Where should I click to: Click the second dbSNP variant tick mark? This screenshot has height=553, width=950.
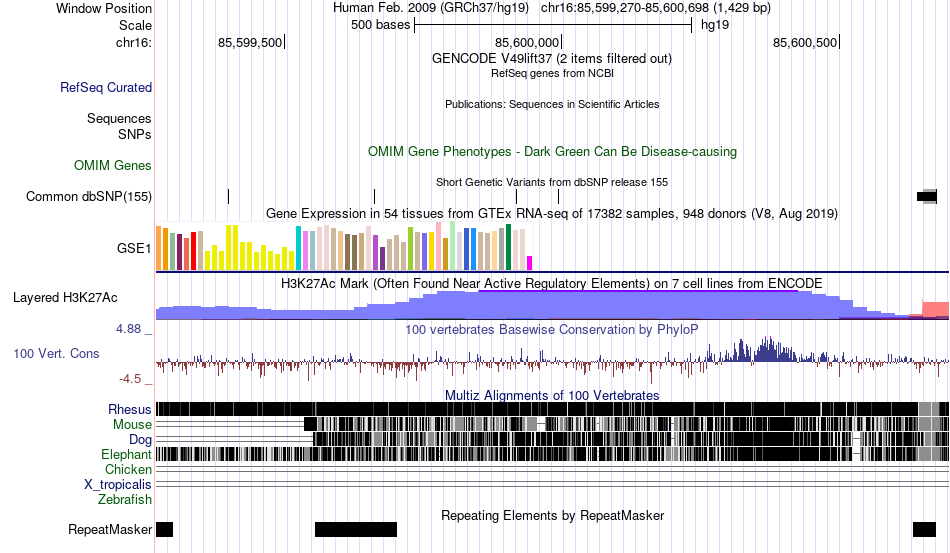(374, 196)
